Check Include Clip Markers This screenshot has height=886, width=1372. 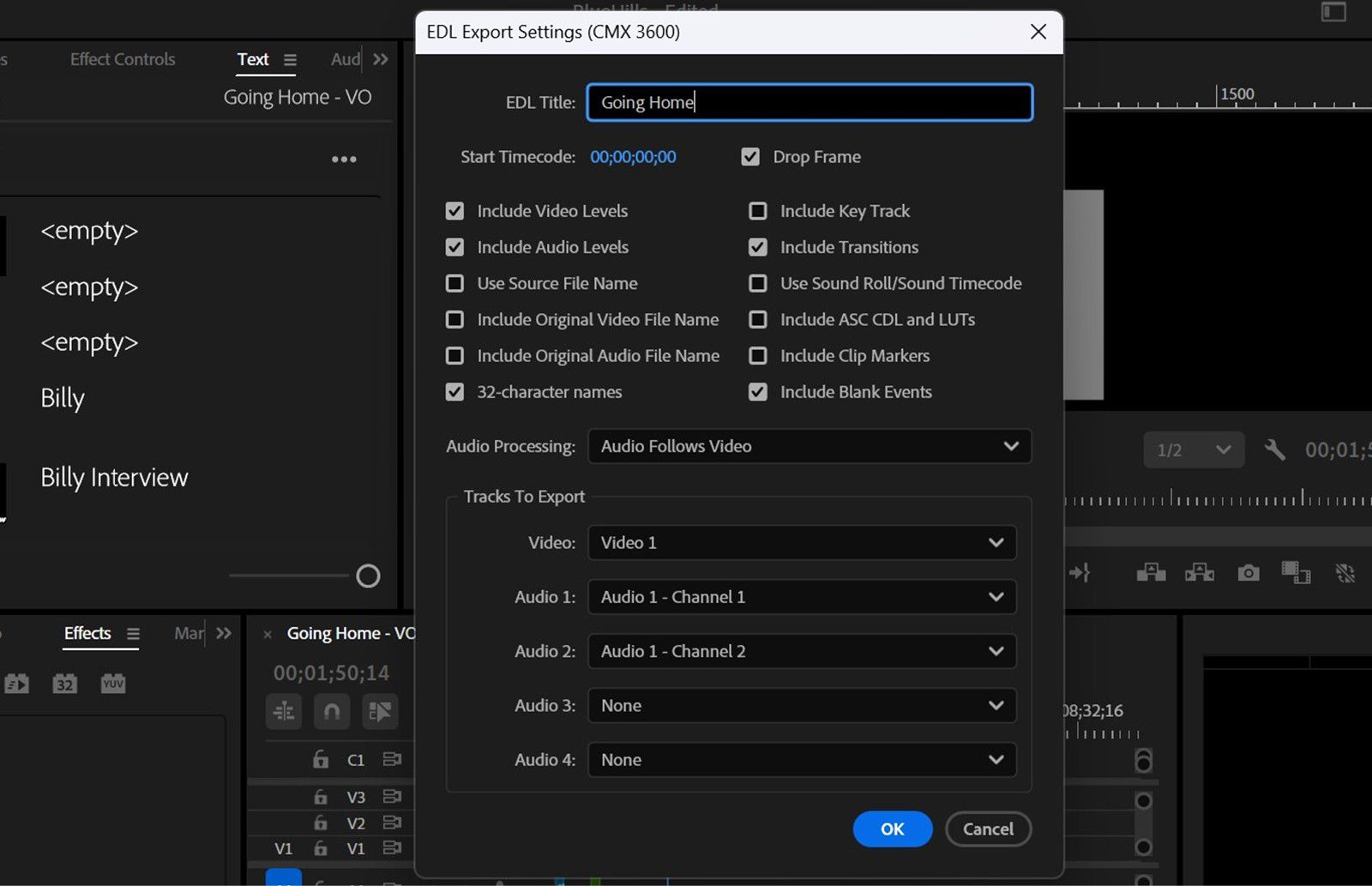pyautogui.click(x=758, y=355)
